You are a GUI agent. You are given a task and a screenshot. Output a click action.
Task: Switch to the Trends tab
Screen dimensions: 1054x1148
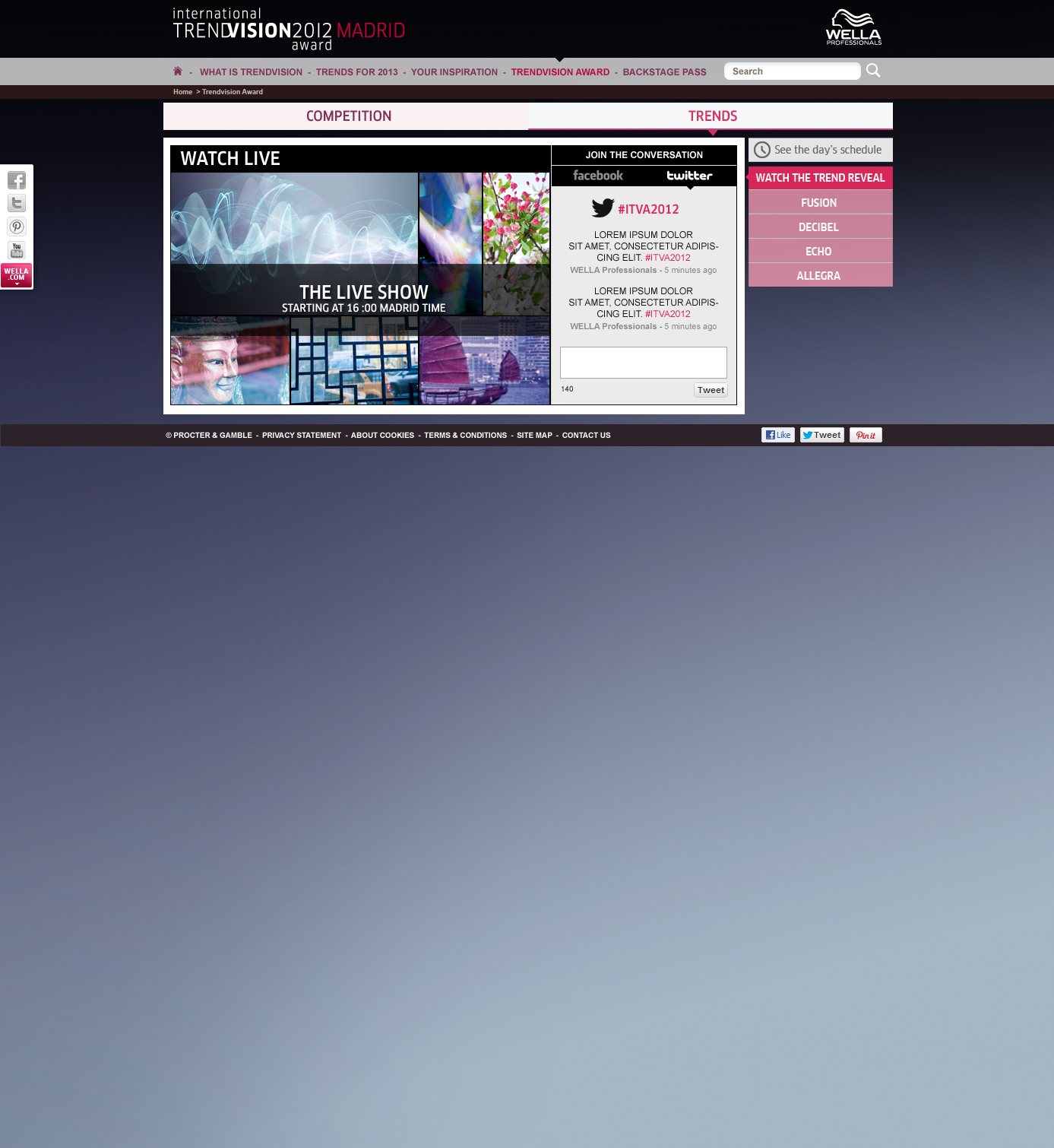coord(711,116)
